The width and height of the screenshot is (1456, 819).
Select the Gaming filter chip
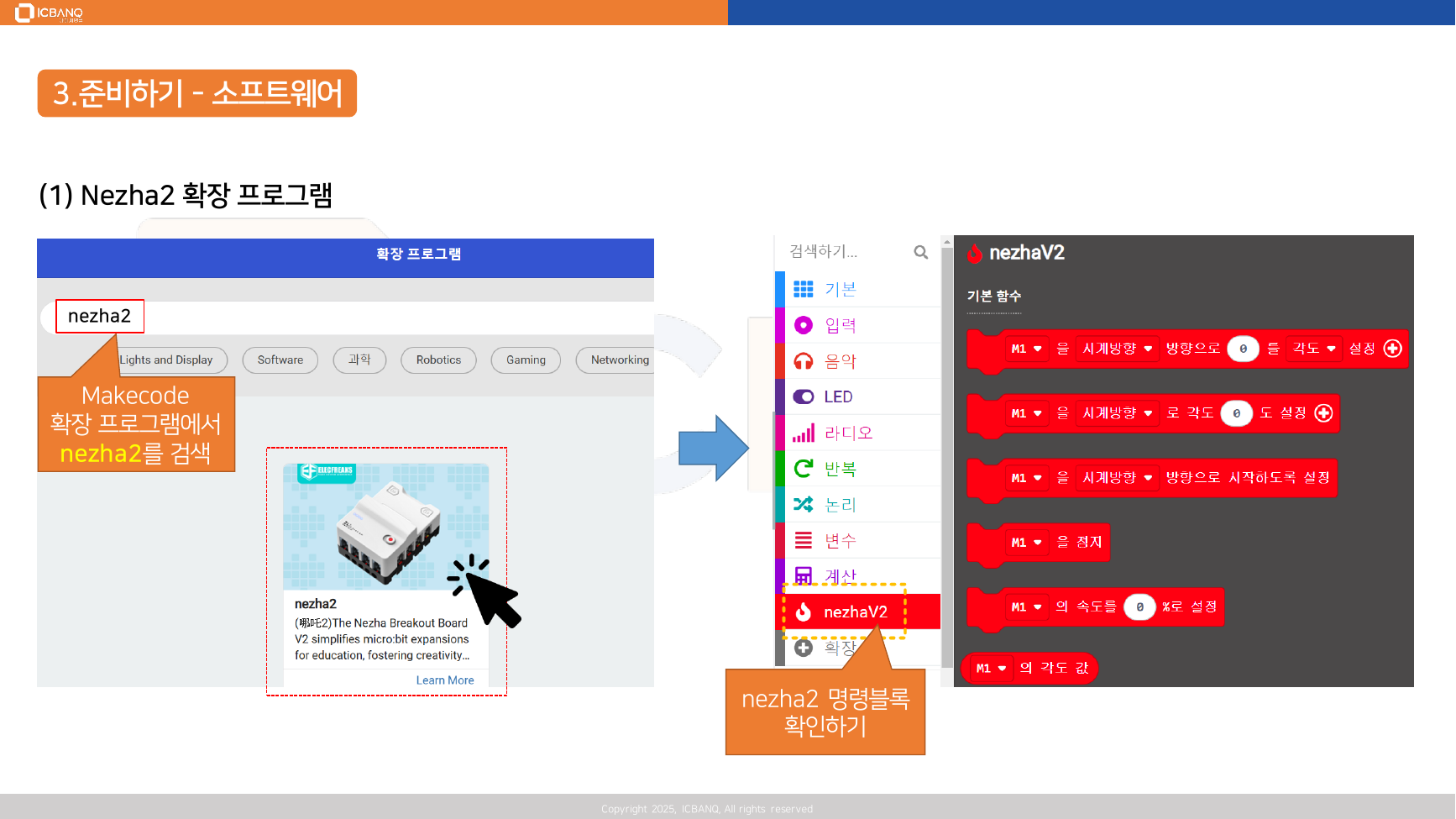[526, 360]
